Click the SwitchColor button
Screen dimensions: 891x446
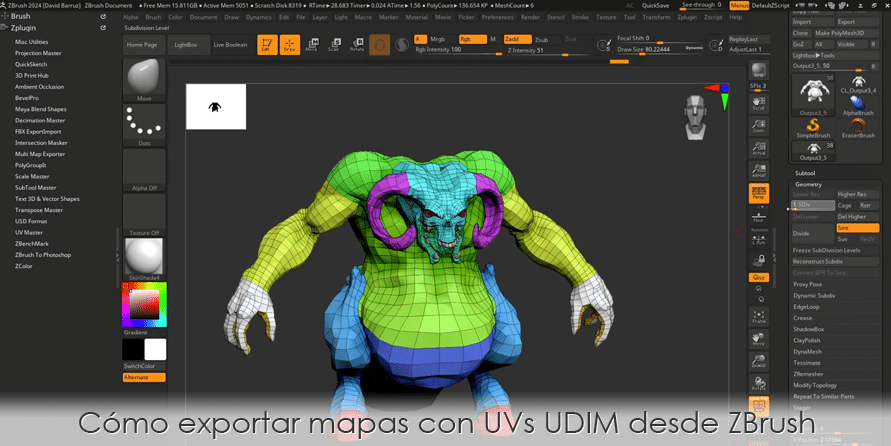(x=144, y=366)
